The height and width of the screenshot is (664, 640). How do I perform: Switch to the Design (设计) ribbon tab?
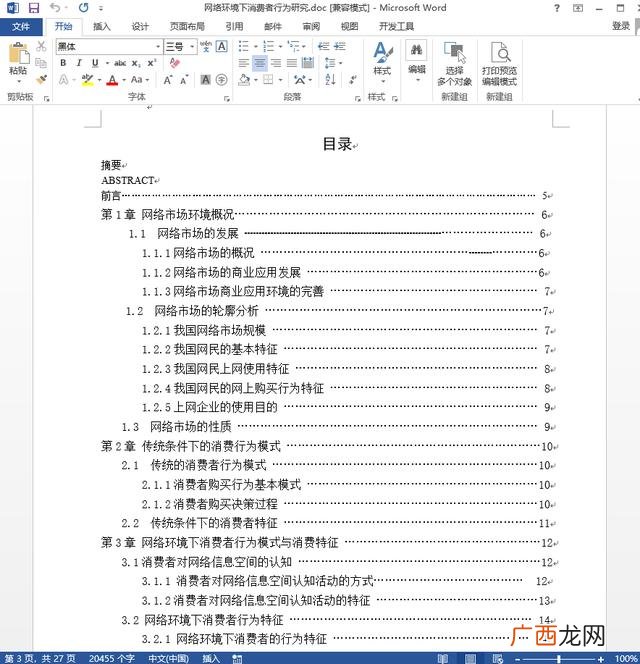click(140, 27)
